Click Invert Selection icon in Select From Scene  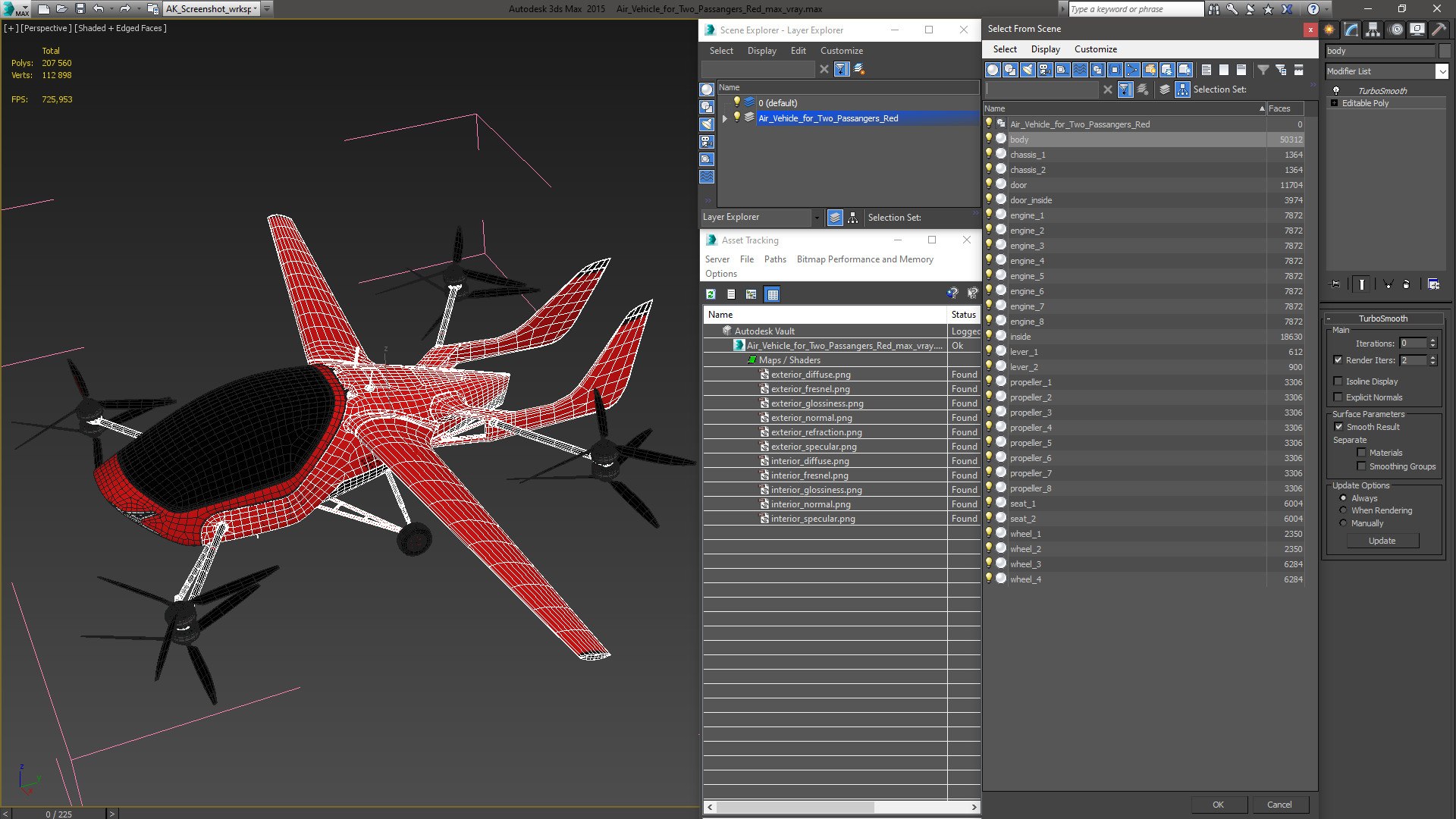point(1241,70)
